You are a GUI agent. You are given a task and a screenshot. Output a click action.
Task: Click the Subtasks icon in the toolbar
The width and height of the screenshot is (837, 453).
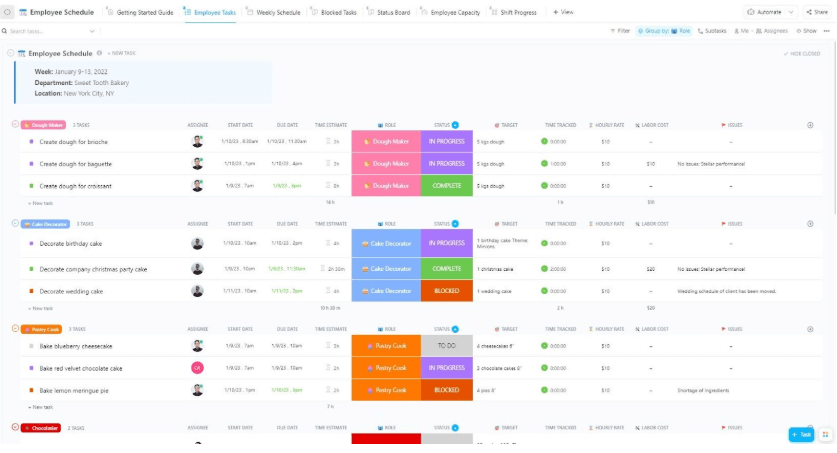(x=700, y=31)
